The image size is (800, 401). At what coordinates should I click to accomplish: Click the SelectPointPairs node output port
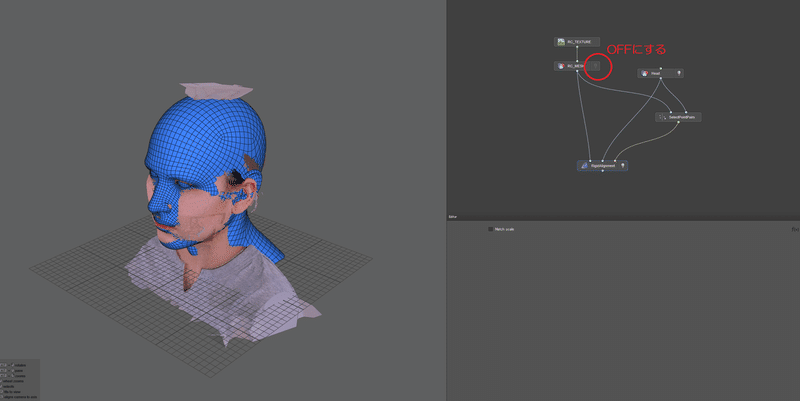pos(678,122)
